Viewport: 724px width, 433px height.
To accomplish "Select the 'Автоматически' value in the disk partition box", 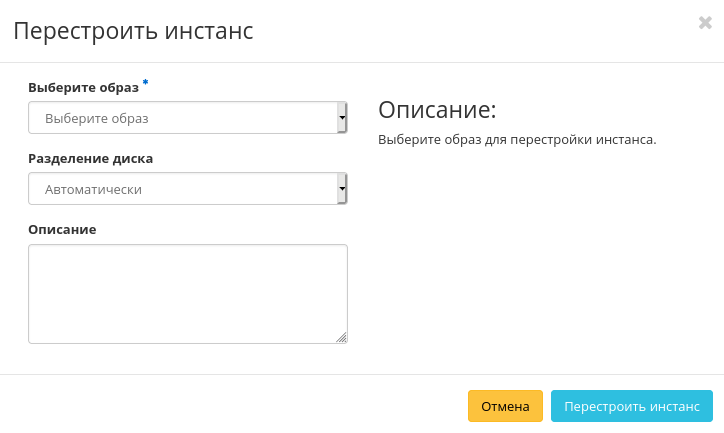I will click(x=93, y=189).
